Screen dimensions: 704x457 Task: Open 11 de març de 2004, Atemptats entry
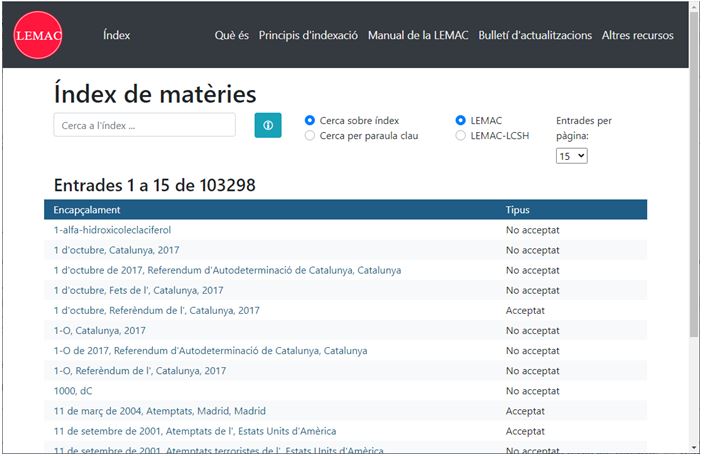click(159, 411)
